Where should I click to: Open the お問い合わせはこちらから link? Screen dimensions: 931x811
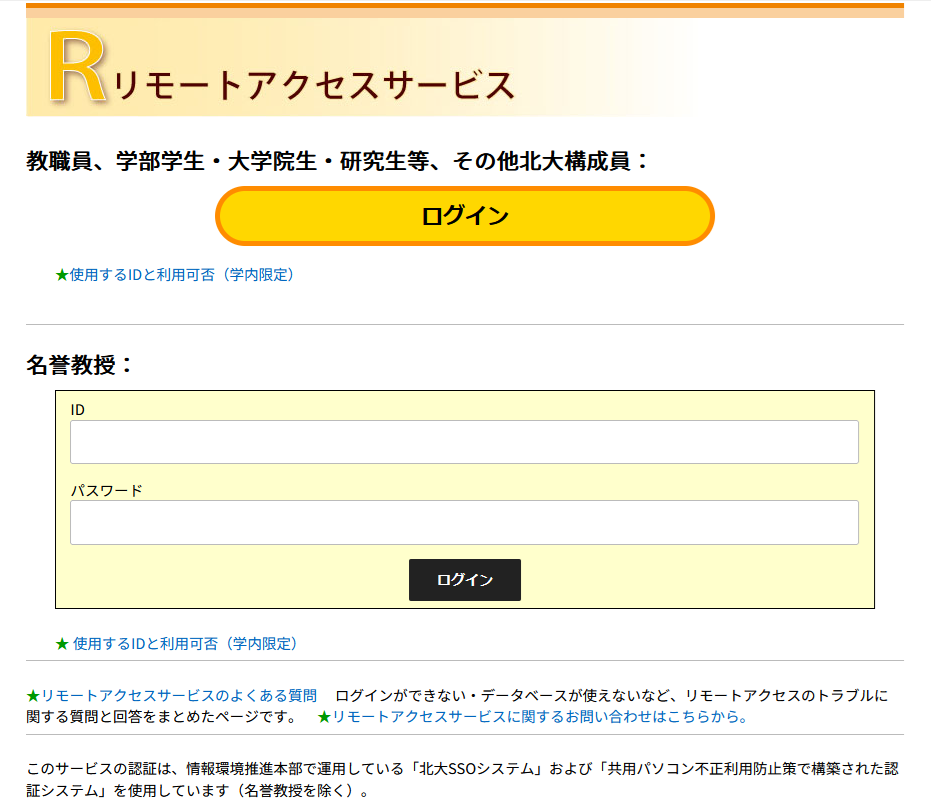tap(540, 717)
